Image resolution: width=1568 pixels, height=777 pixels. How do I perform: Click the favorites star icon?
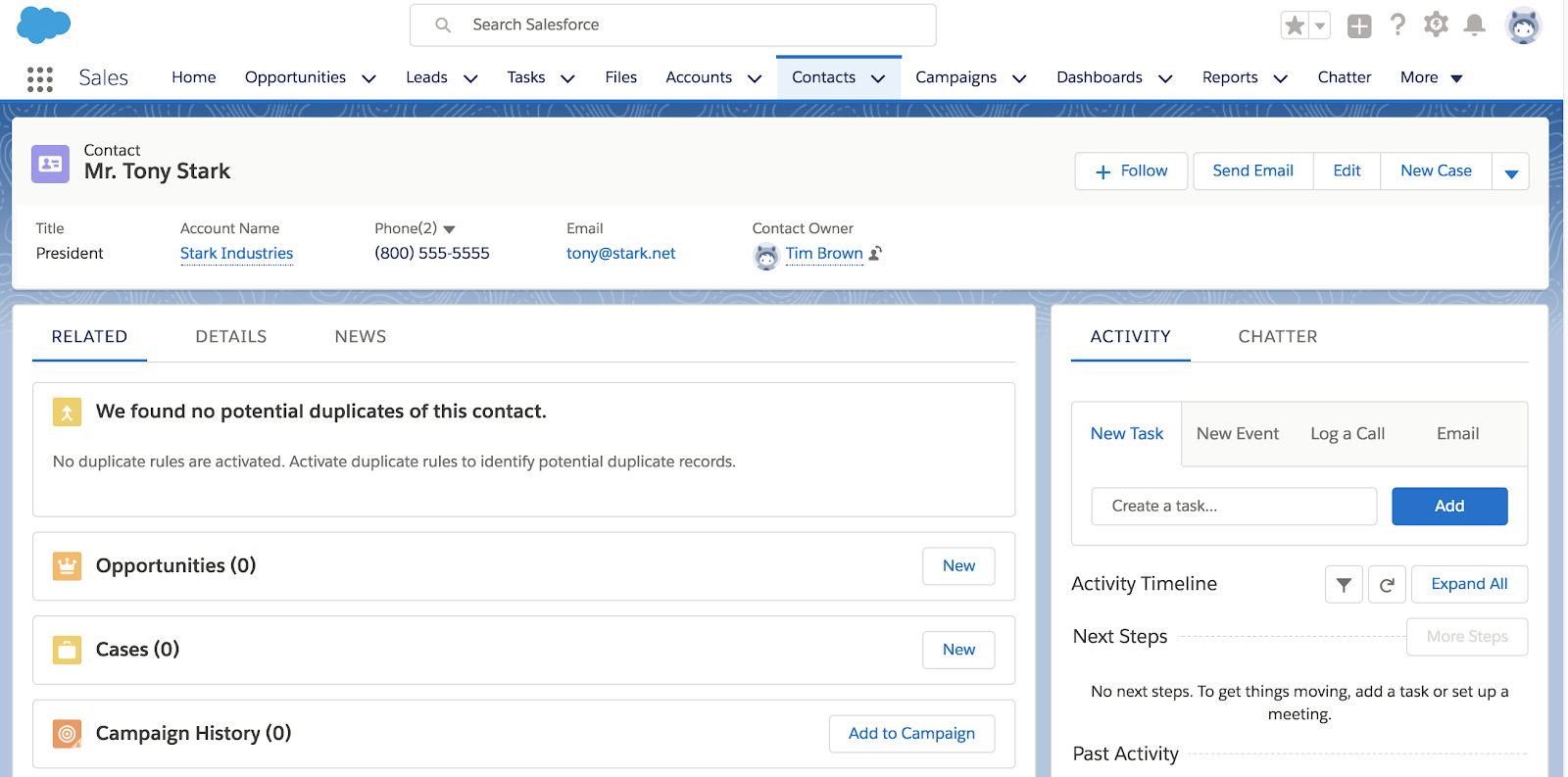1295,25
